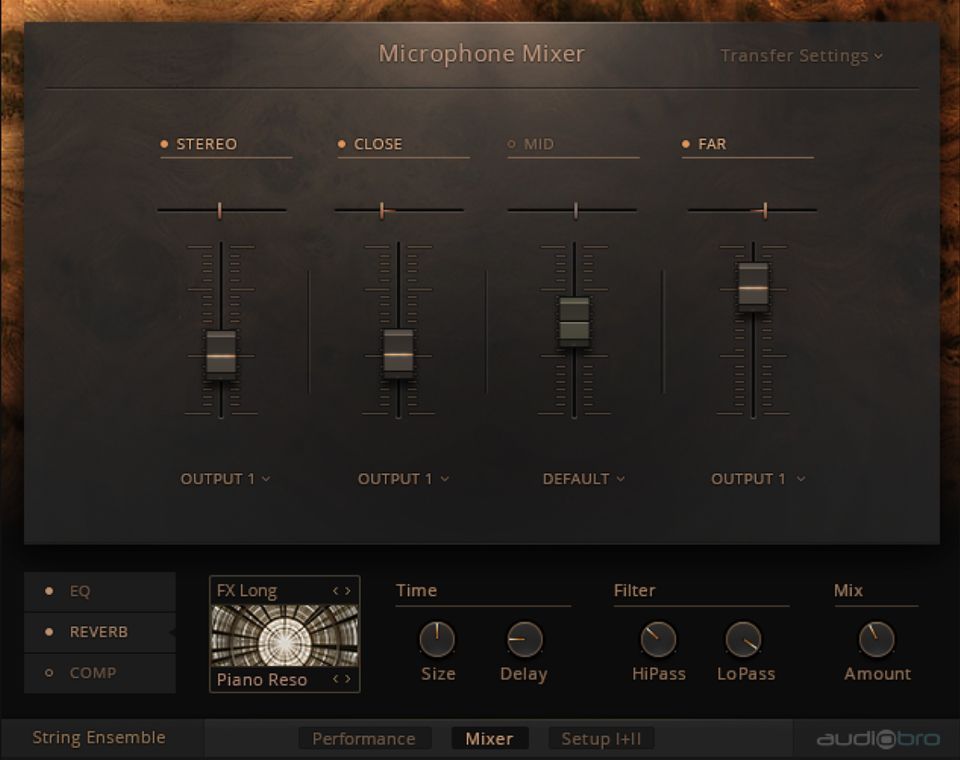This screenshot has height=760, width=960.
Task: Open STEREO channel OUTPUT 1 dropdown
Action: pyautogui.click(x=225, y=479)
